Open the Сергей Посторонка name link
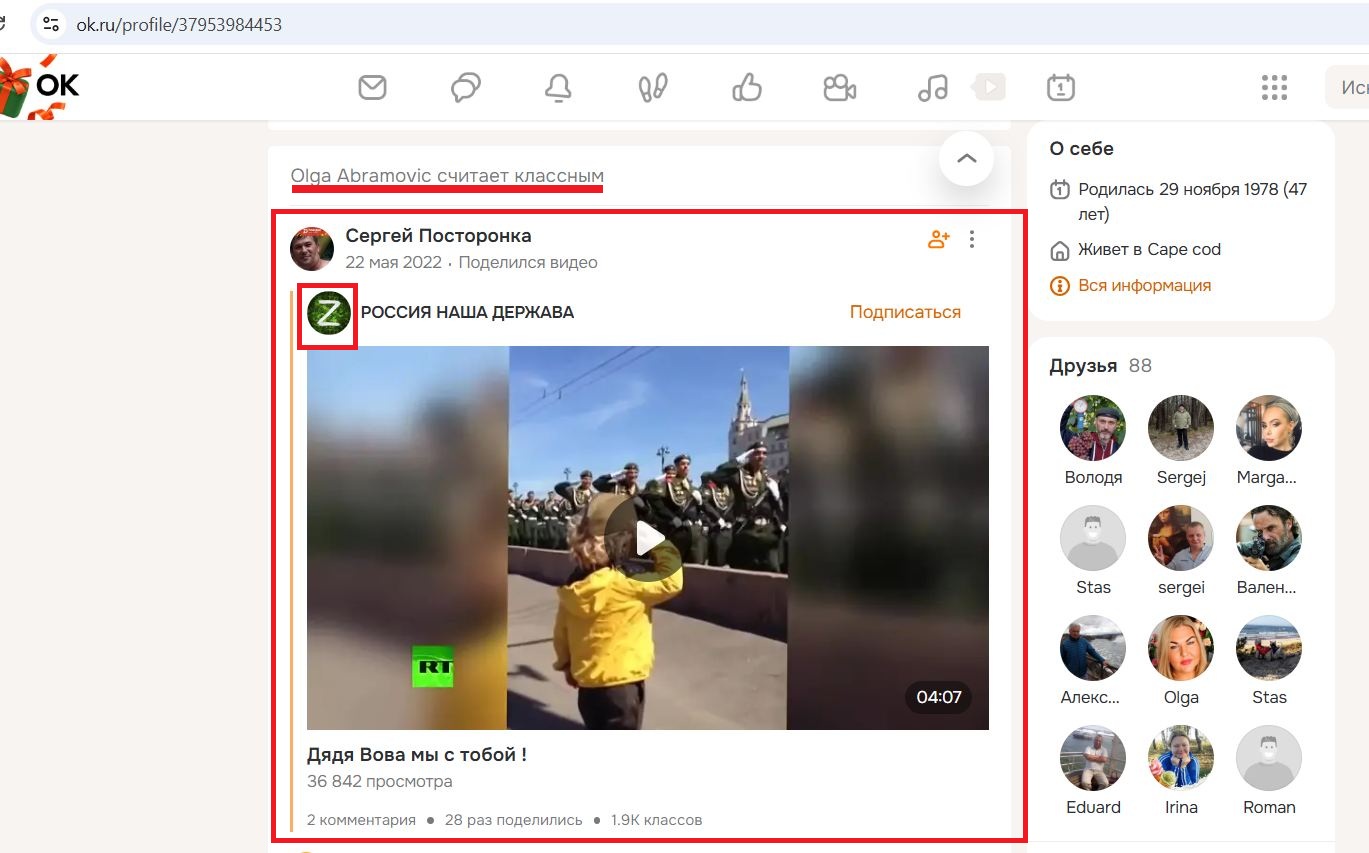This screenshot has width=1369, height=853. point(438,236)
